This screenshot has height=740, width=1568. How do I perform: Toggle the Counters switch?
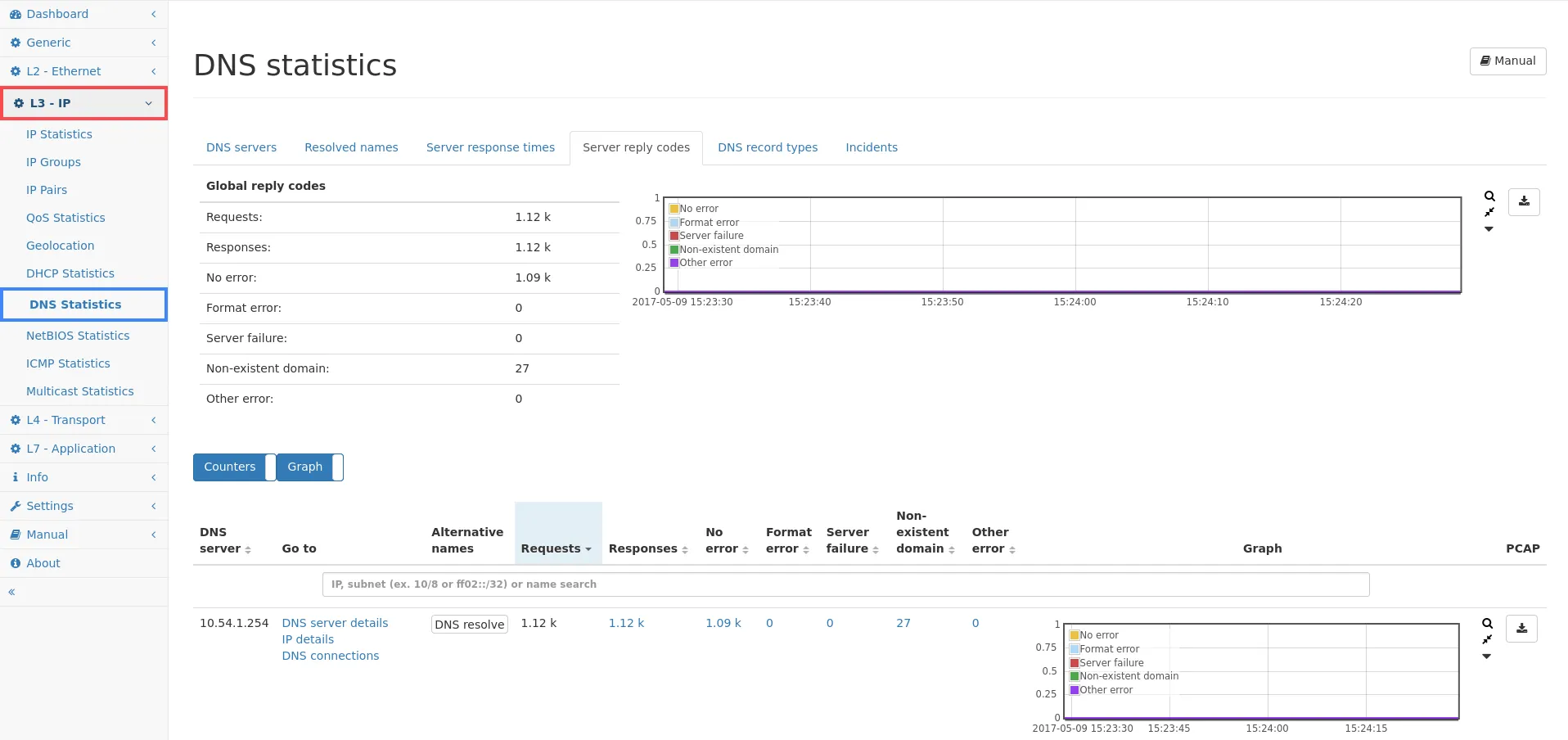click(234, 467)
